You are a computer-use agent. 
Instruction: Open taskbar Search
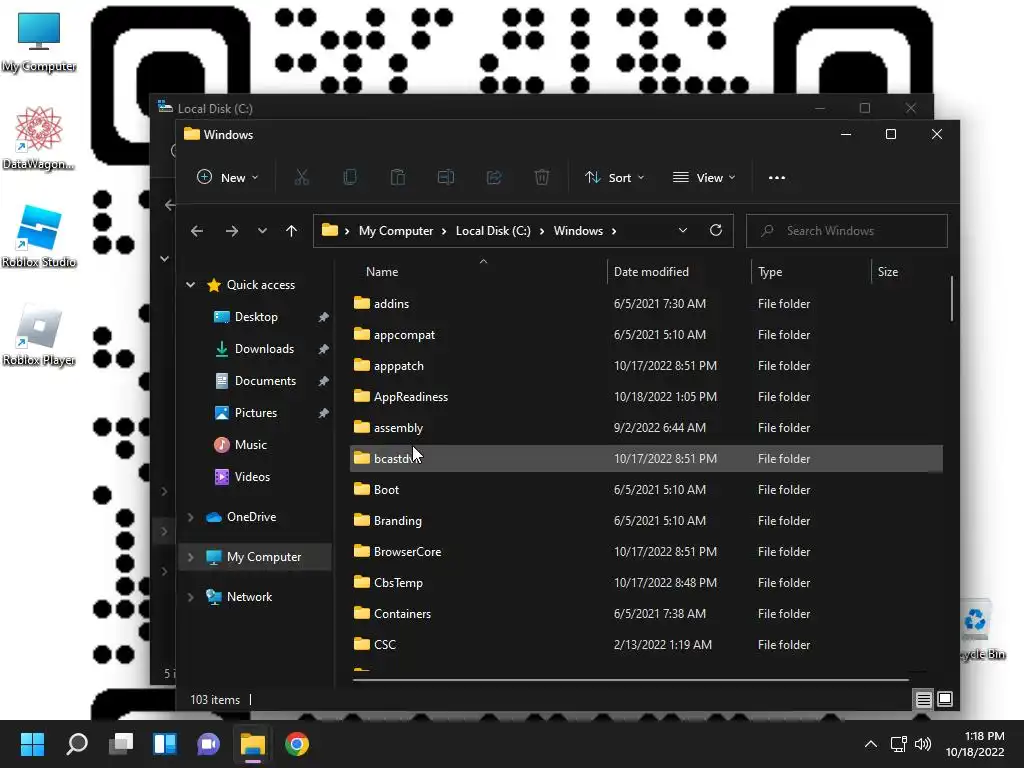pos(77,744)
